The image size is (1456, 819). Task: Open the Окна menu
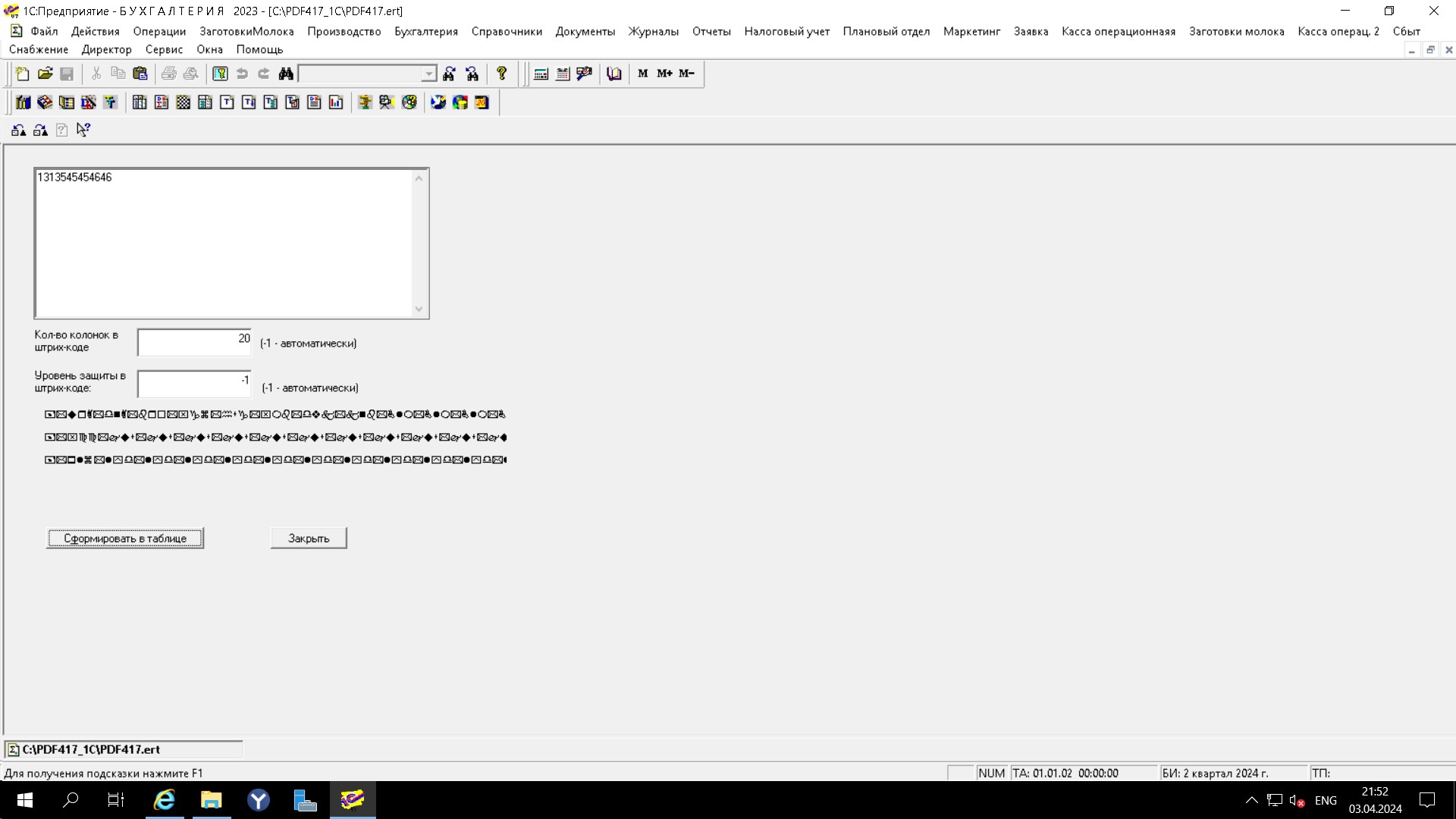(x=210, y=49)
